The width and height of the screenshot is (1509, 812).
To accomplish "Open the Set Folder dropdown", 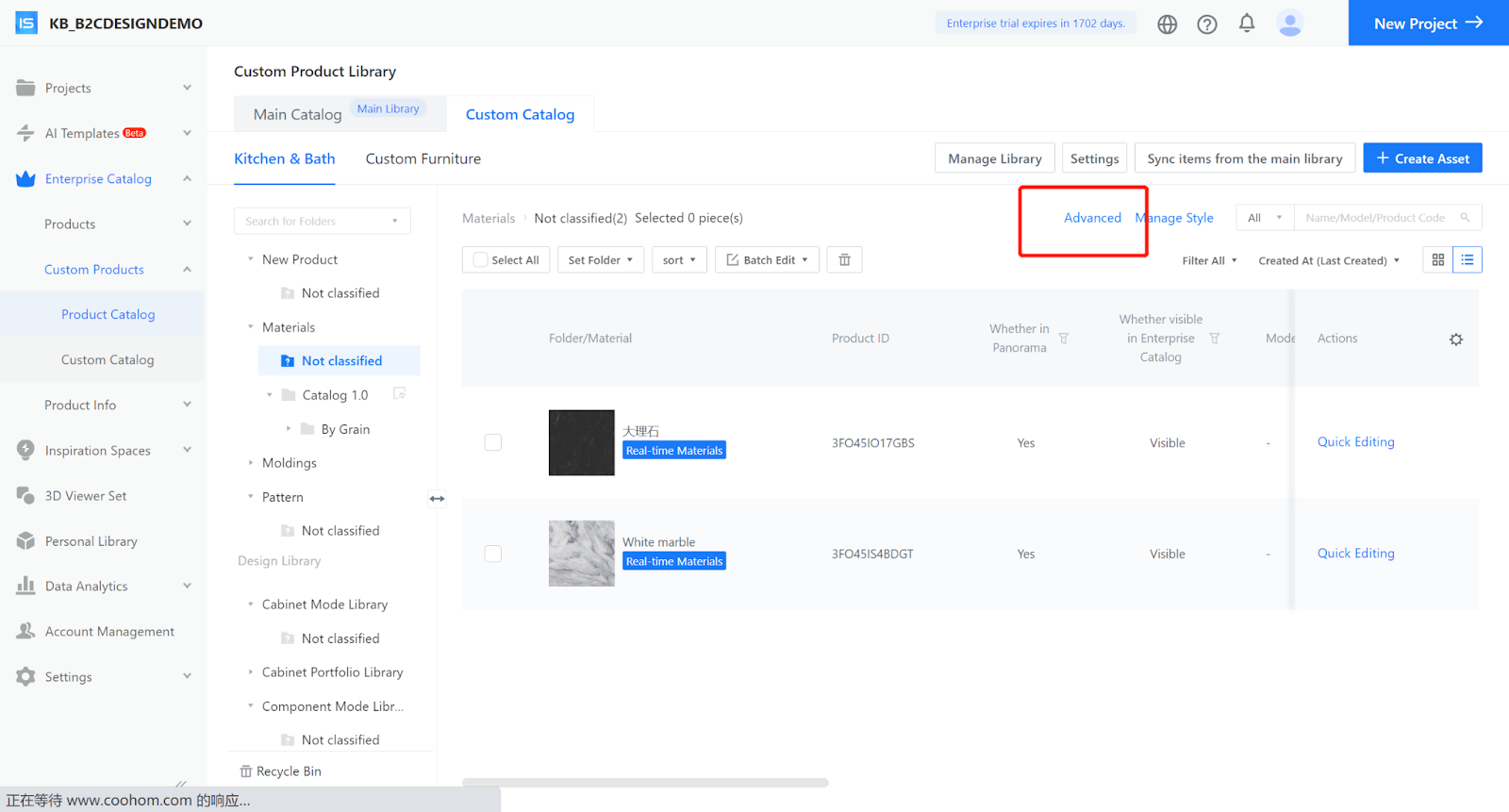I will [x=600, y=260].
